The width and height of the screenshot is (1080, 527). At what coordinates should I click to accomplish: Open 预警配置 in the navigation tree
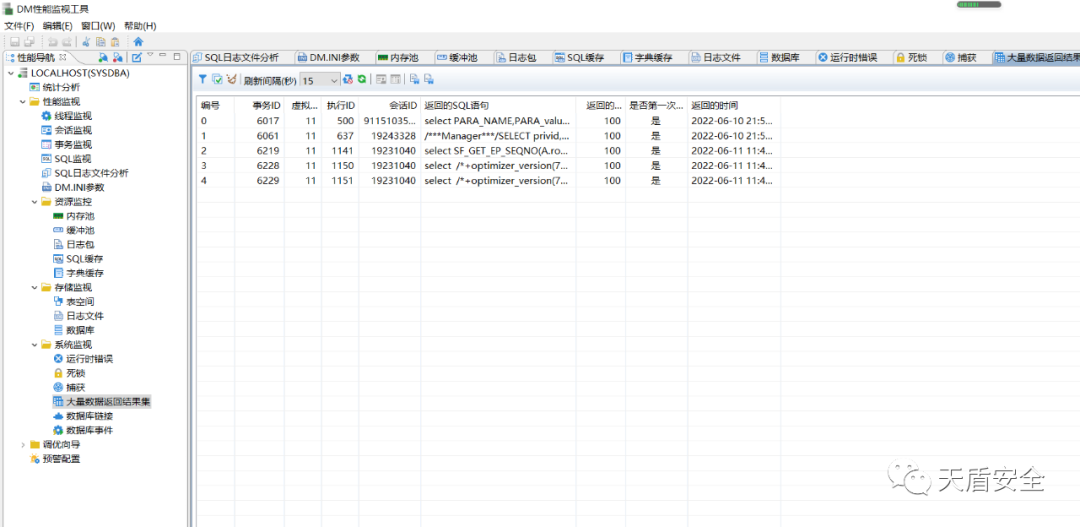(x=61, y=459)
